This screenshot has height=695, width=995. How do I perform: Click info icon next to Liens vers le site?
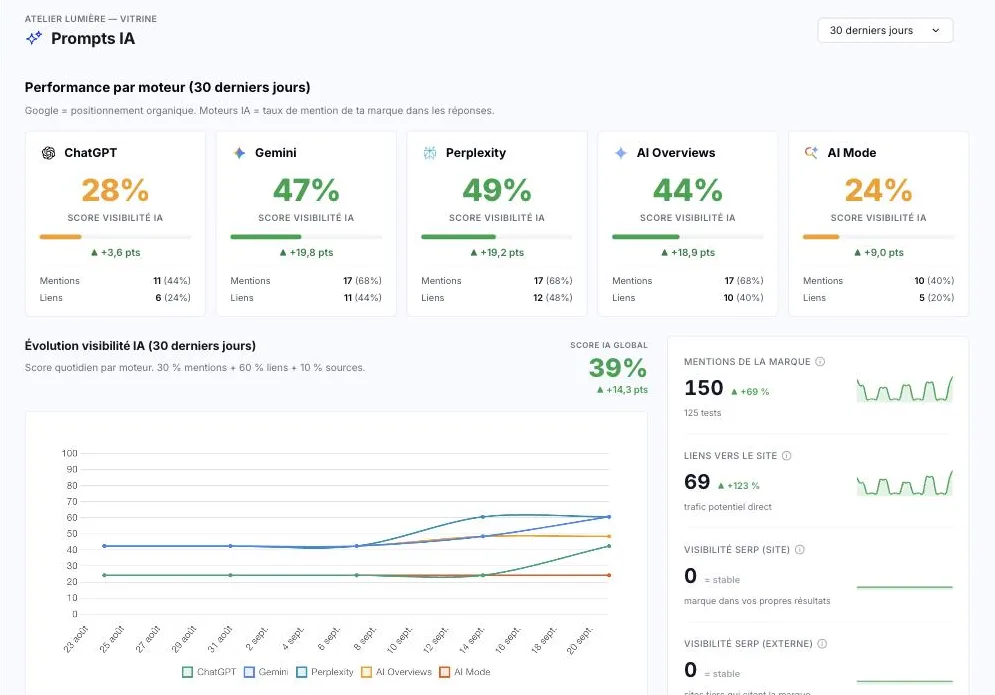pos(786,456)
